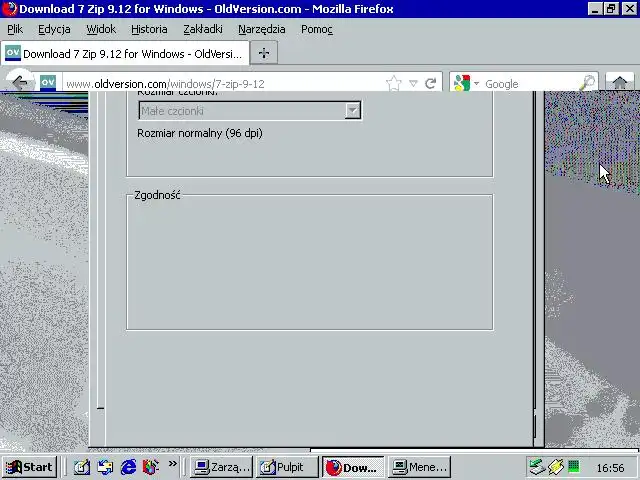Switch to the Mene... taskbar window
Image resolution: width=640 pixels, height=480 pixels.
point(419,467)
